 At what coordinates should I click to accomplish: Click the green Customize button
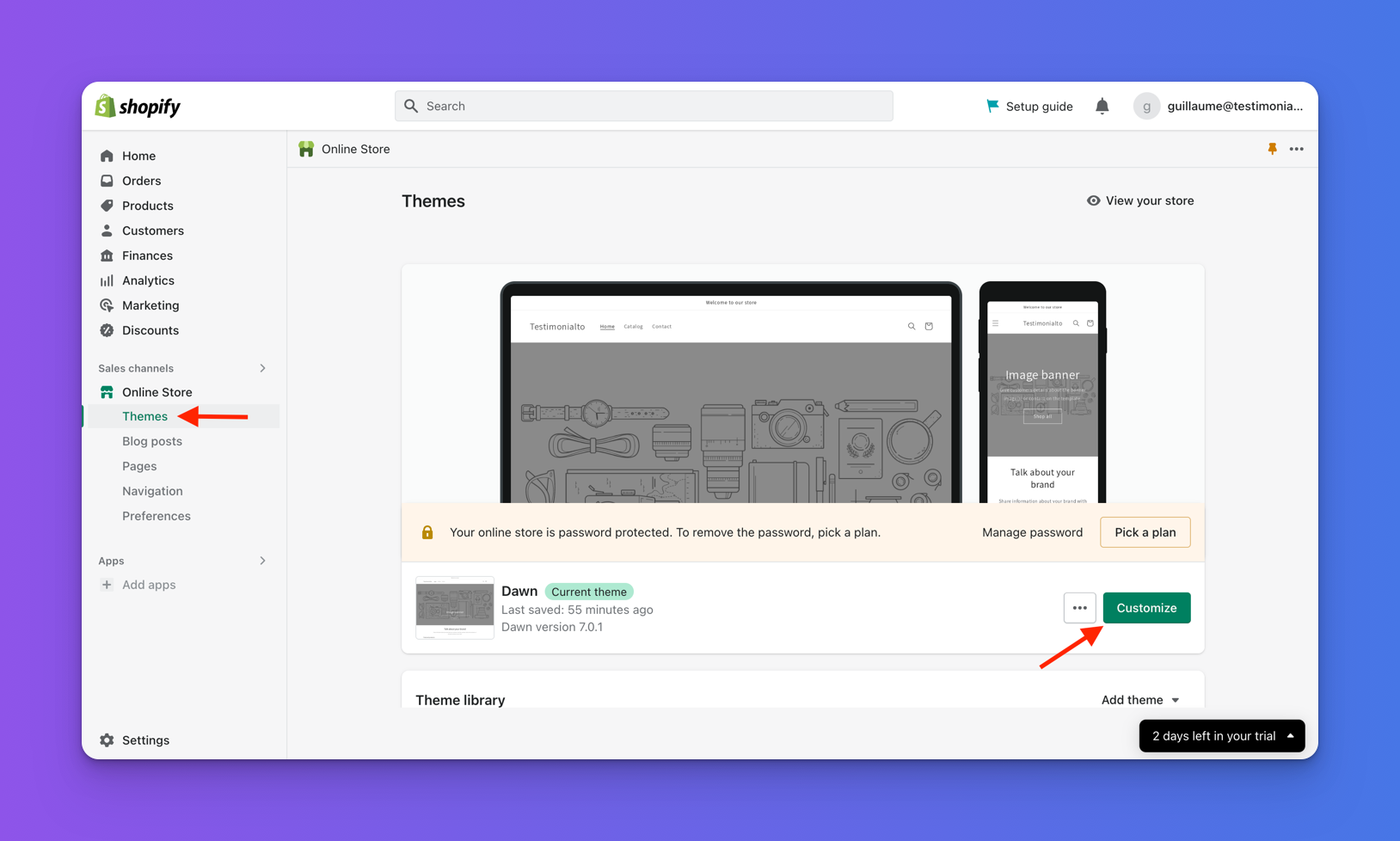point(1146,608)
